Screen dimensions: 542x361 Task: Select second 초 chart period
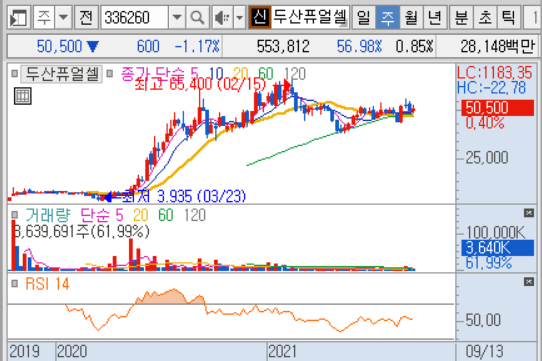pyautogui.click(x=485, y=17)
